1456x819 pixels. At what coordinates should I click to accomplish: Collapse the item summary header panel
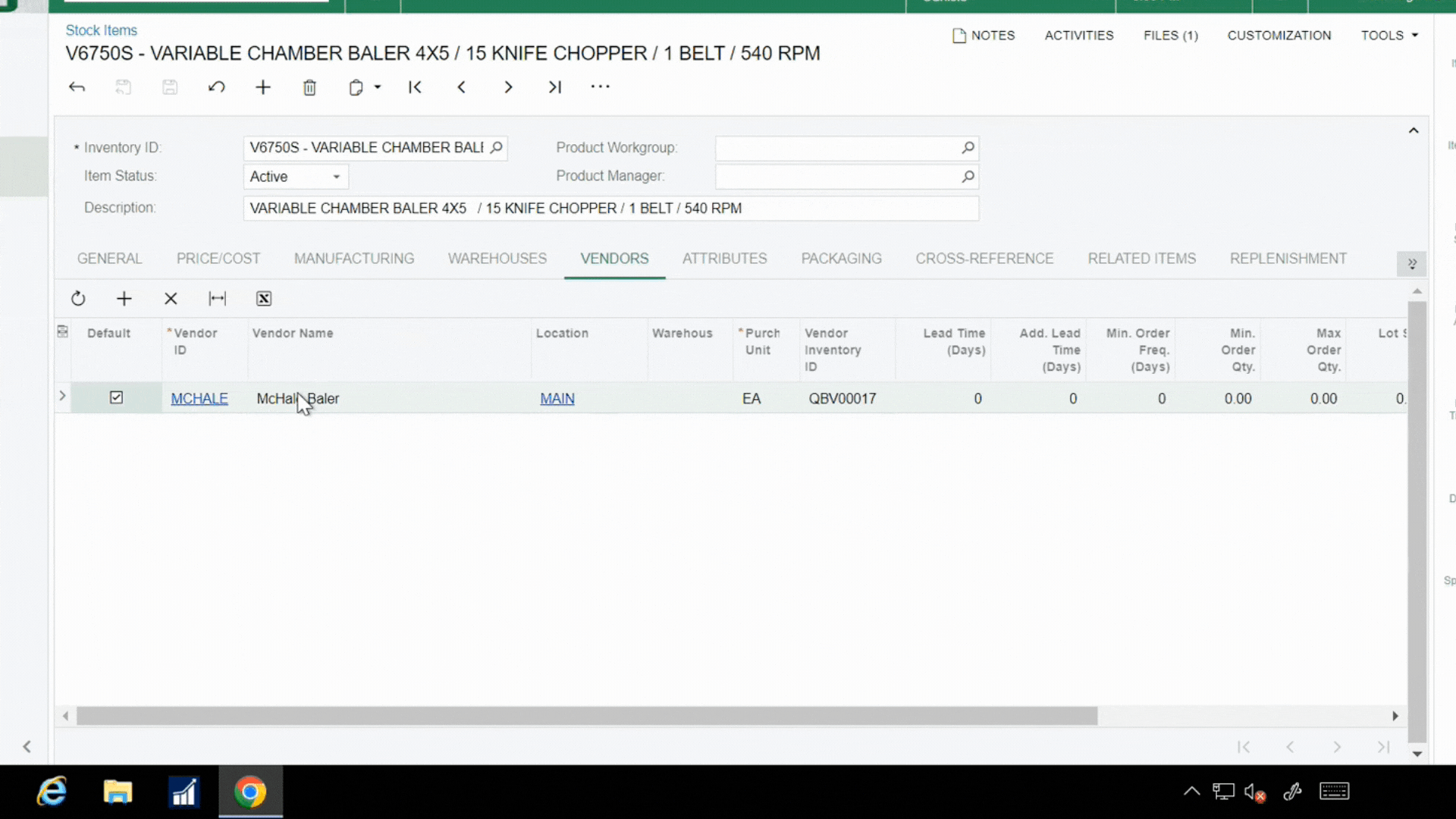[1414, 130]
